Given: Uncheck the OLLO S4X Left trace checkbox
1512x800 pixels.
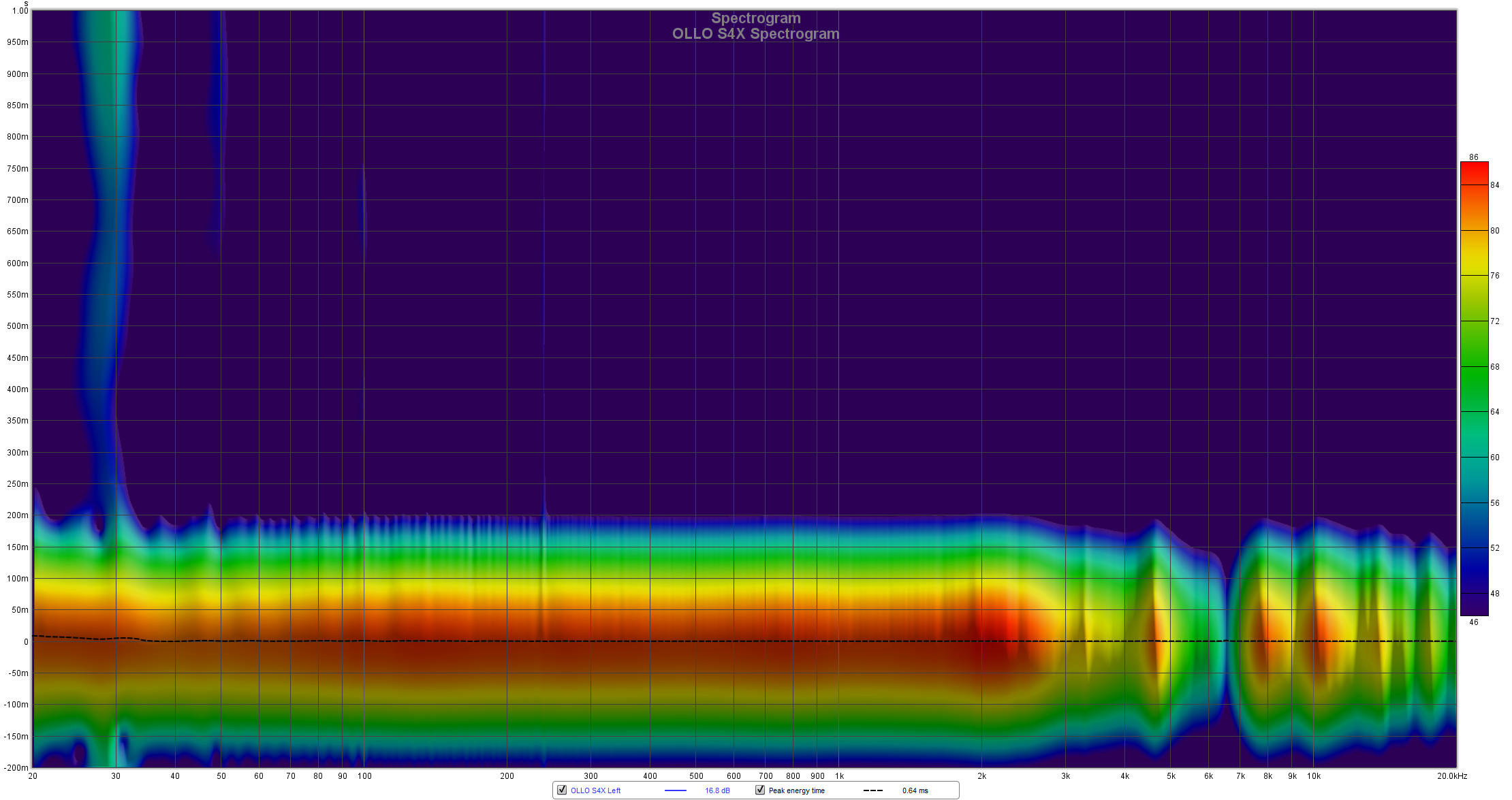Looking at the screenshot, I should 562,790.
